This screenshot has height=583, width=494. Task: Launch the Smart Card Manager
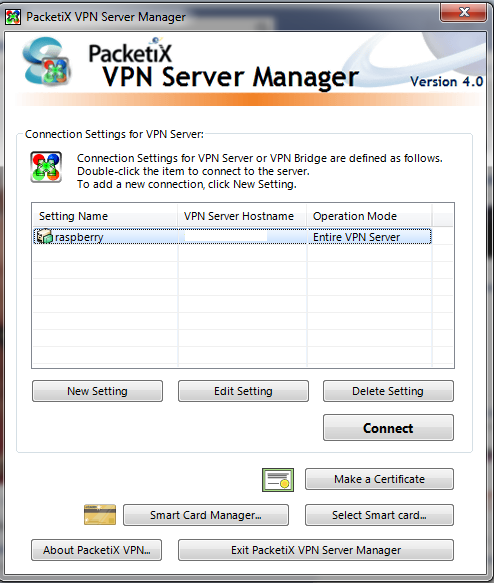point(206,515)
